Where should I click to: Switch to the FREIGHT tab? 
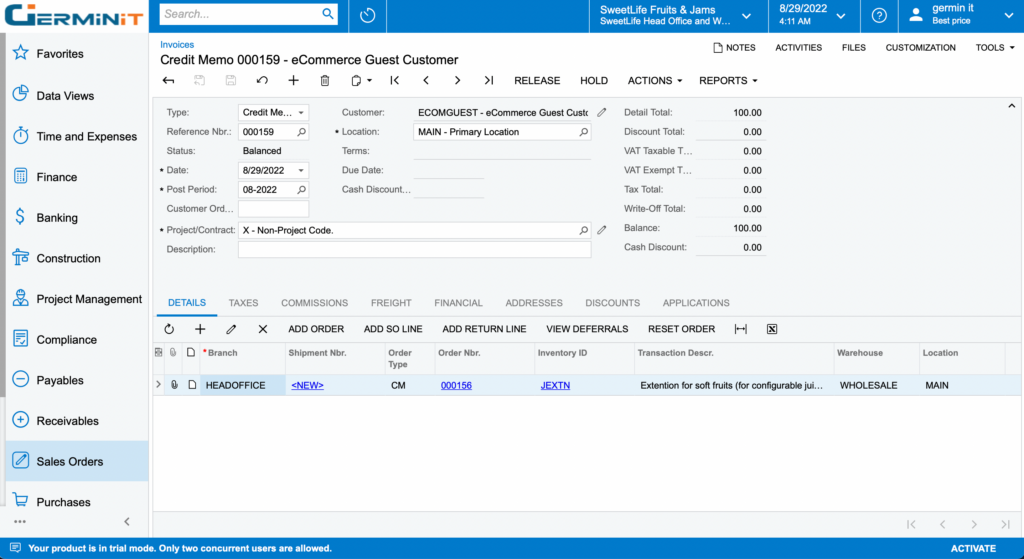391,303
